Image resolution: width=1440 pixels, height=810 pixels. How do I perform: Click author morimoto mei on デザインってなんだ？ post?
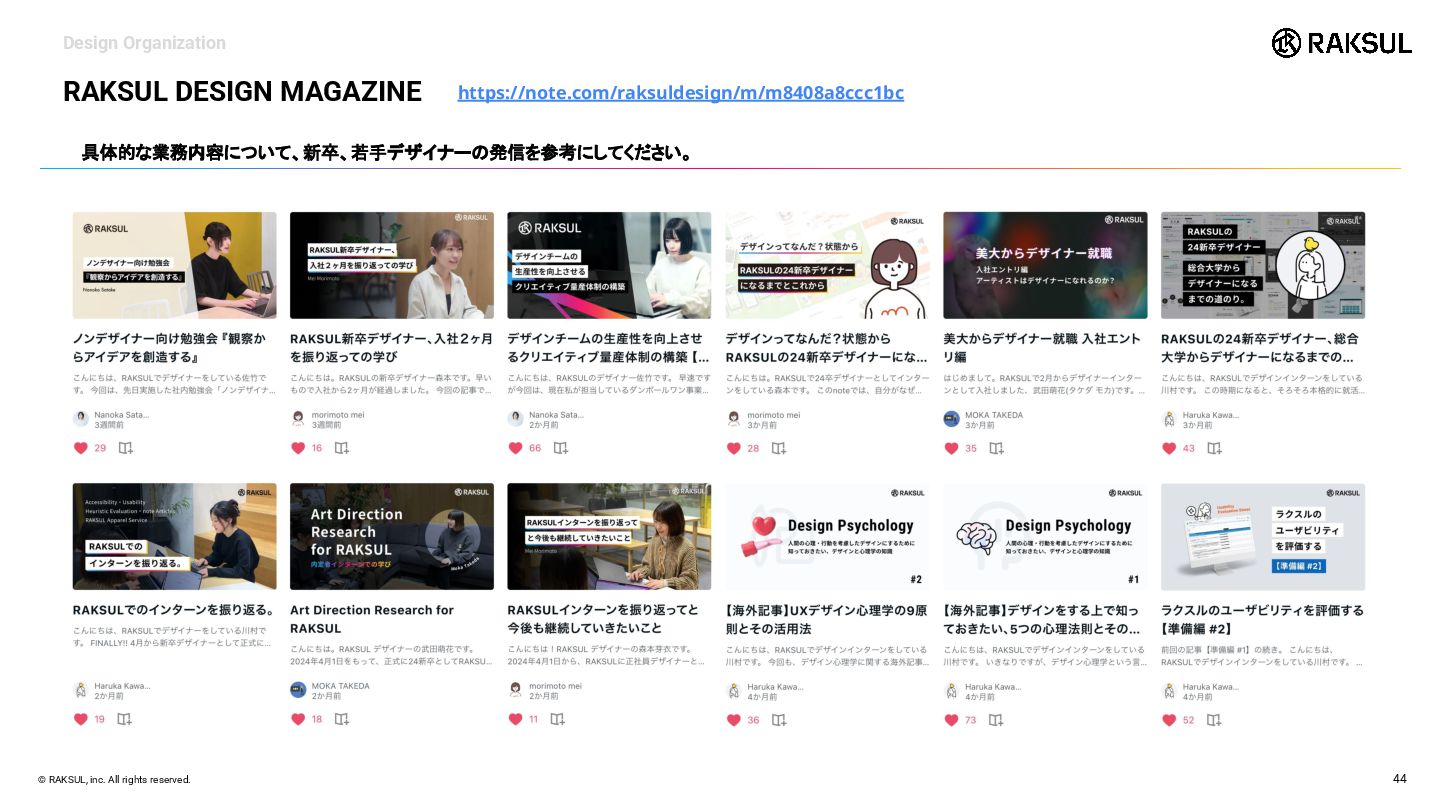point(773,415)
